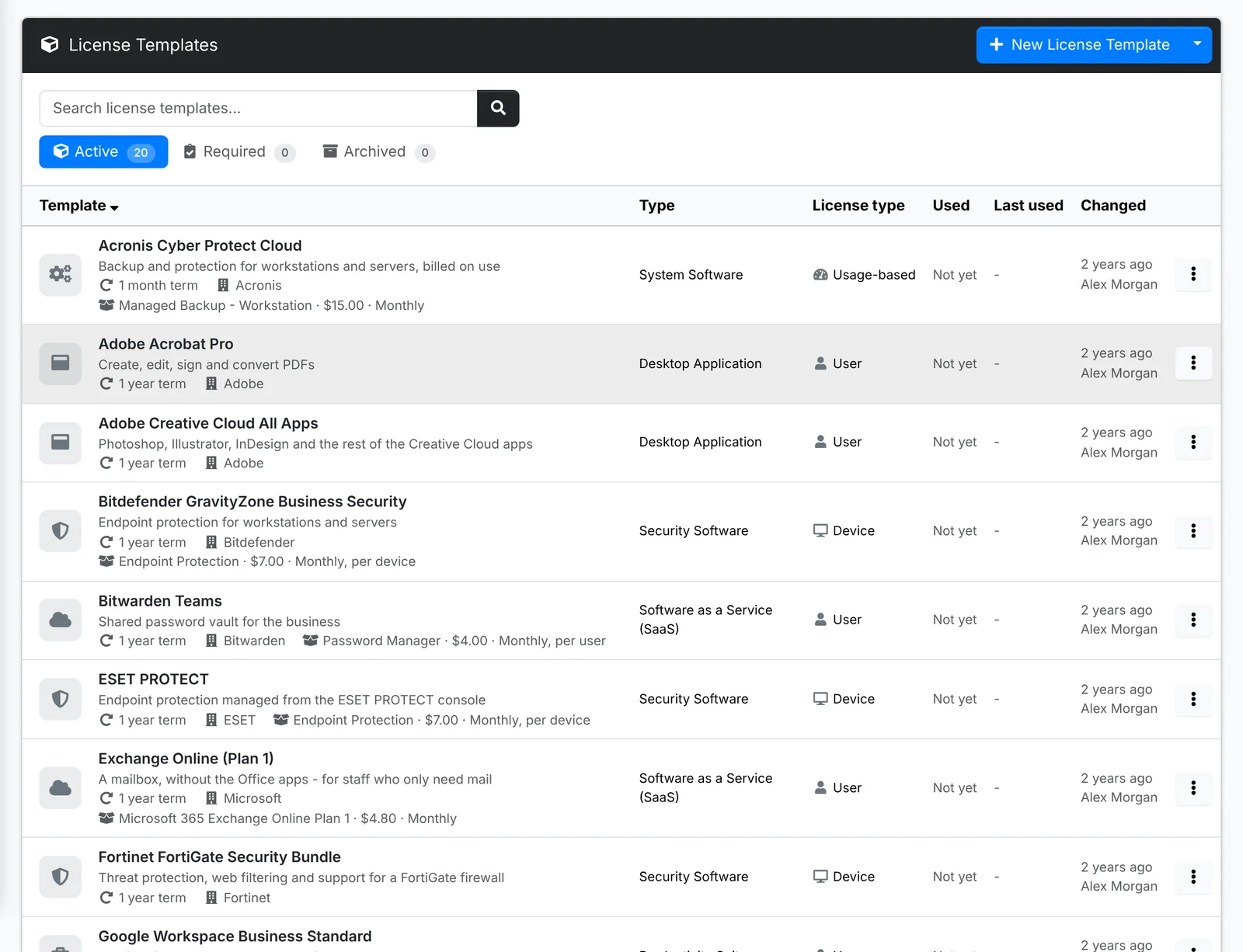Viewport: 1243px width, 952px height.
Task: Click 'System Software' type cell
Action: coord(691,275)
